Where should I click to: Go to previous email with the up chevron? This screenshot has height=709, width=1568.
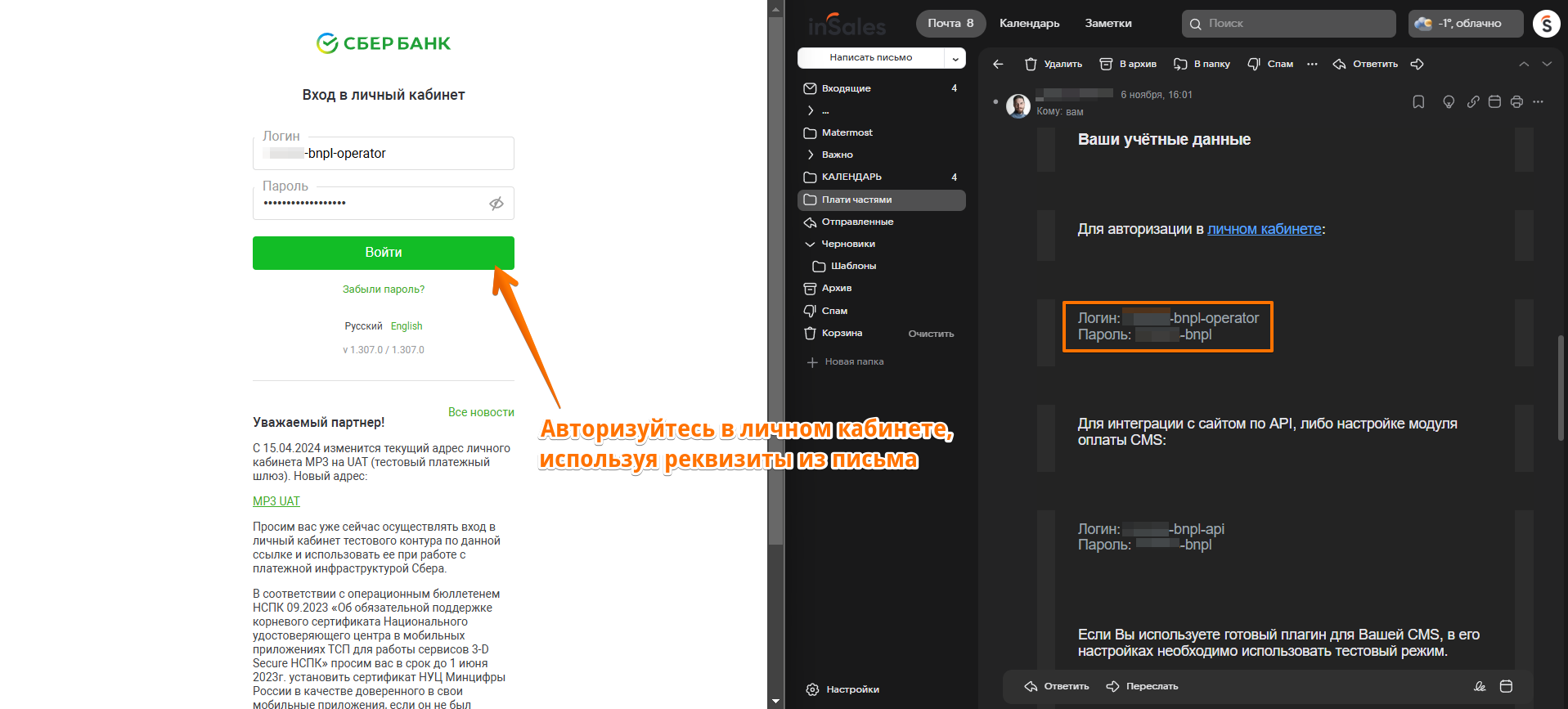pyautogui.click(x=1524, y=64)
